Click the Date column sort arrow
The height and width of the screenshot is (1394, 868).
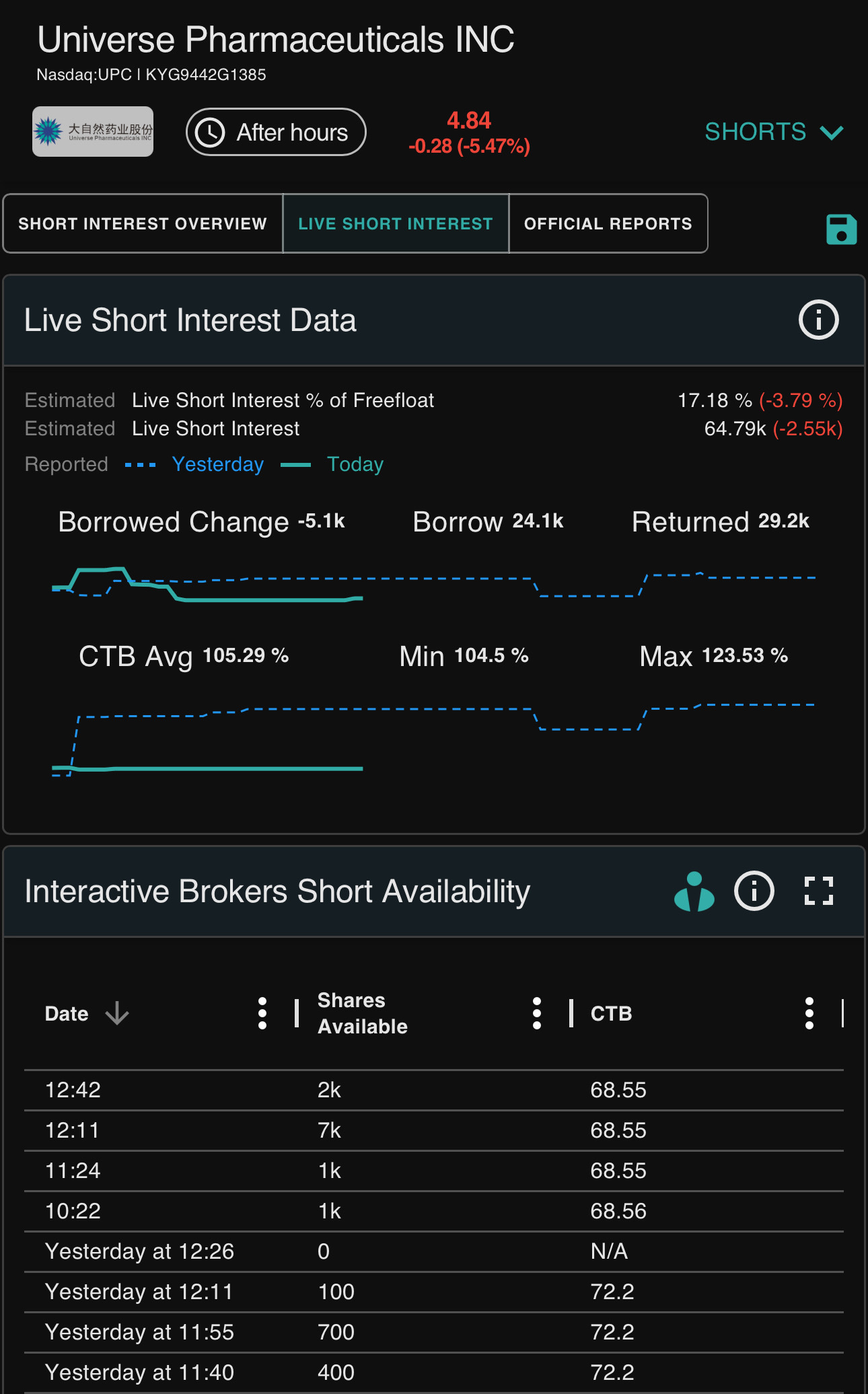click(117, 1013)
